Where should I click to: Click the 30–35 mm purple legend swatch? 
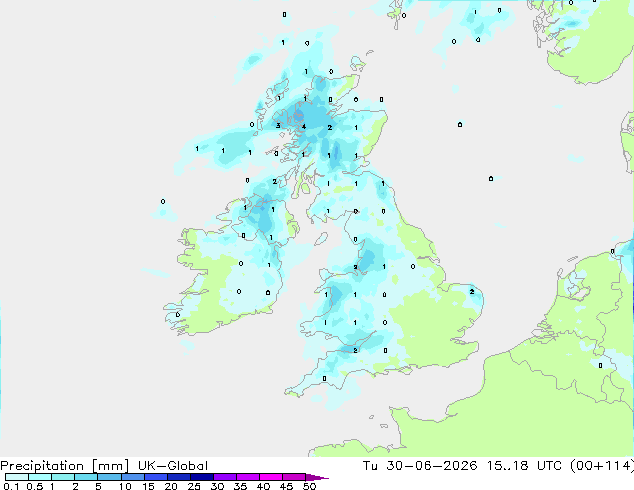pyautogui.click(x=224, y=477)
